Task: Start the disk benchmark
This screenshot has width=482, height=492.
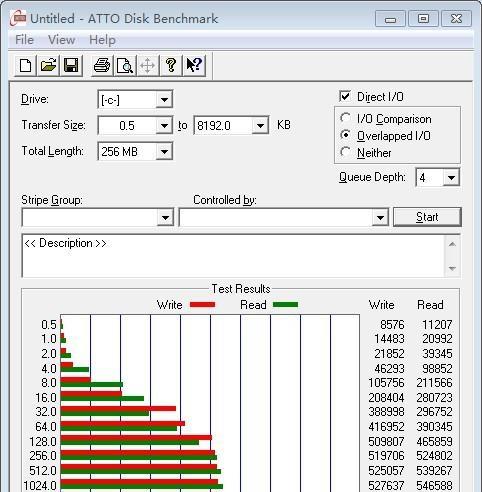Action: pos(427,217)
